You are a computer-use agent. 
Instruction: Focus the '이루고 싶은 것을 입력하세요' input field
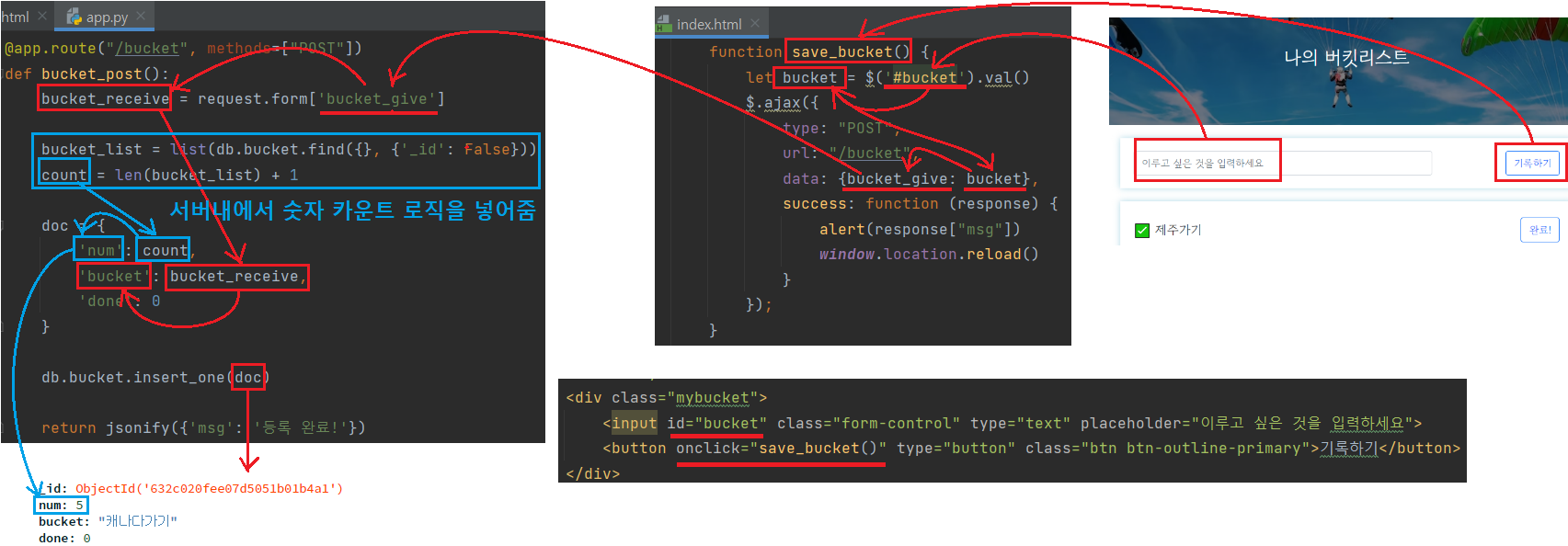point(1284,163)
